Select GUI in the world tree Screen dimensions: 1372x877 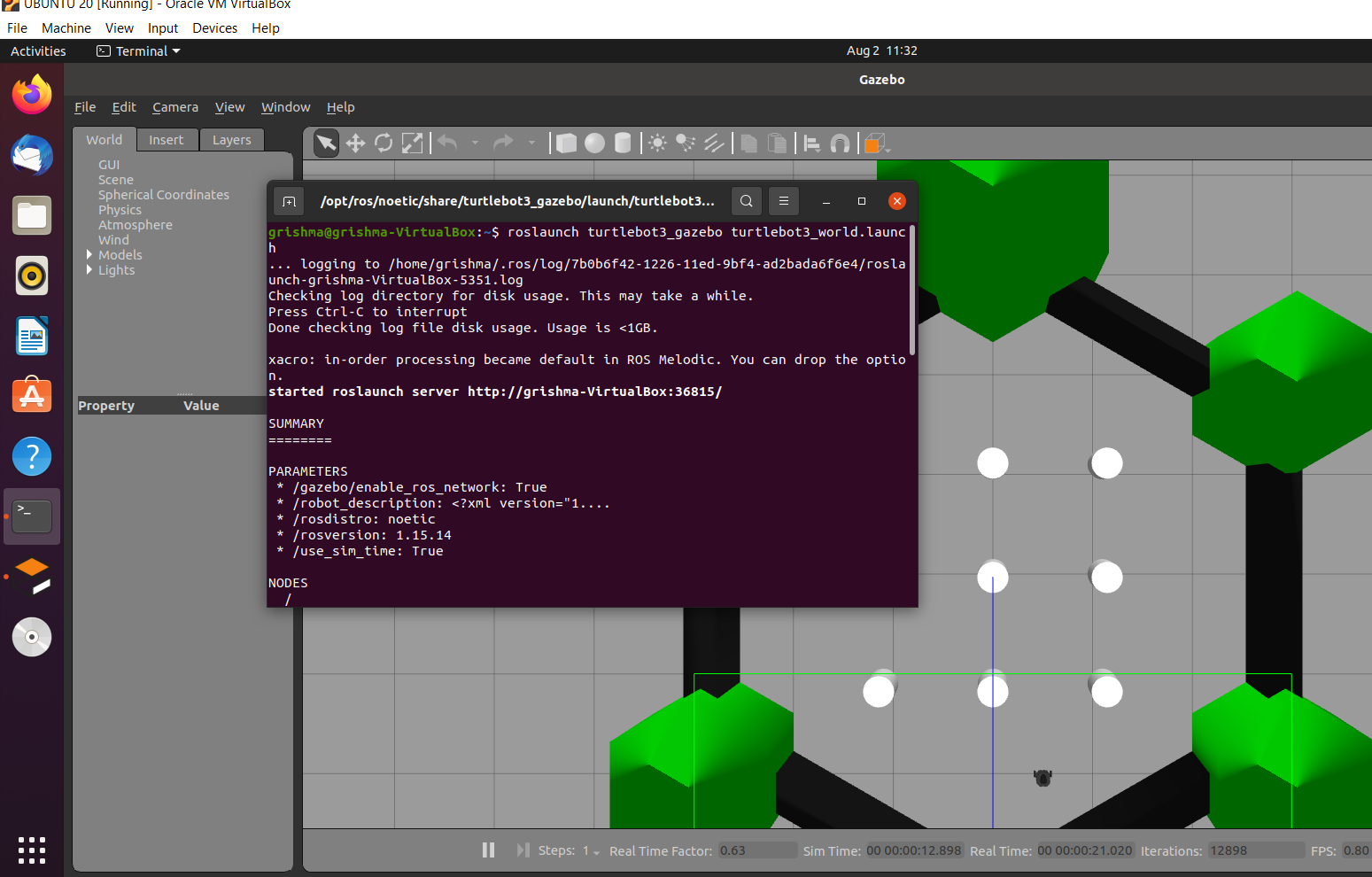point(109,165)
